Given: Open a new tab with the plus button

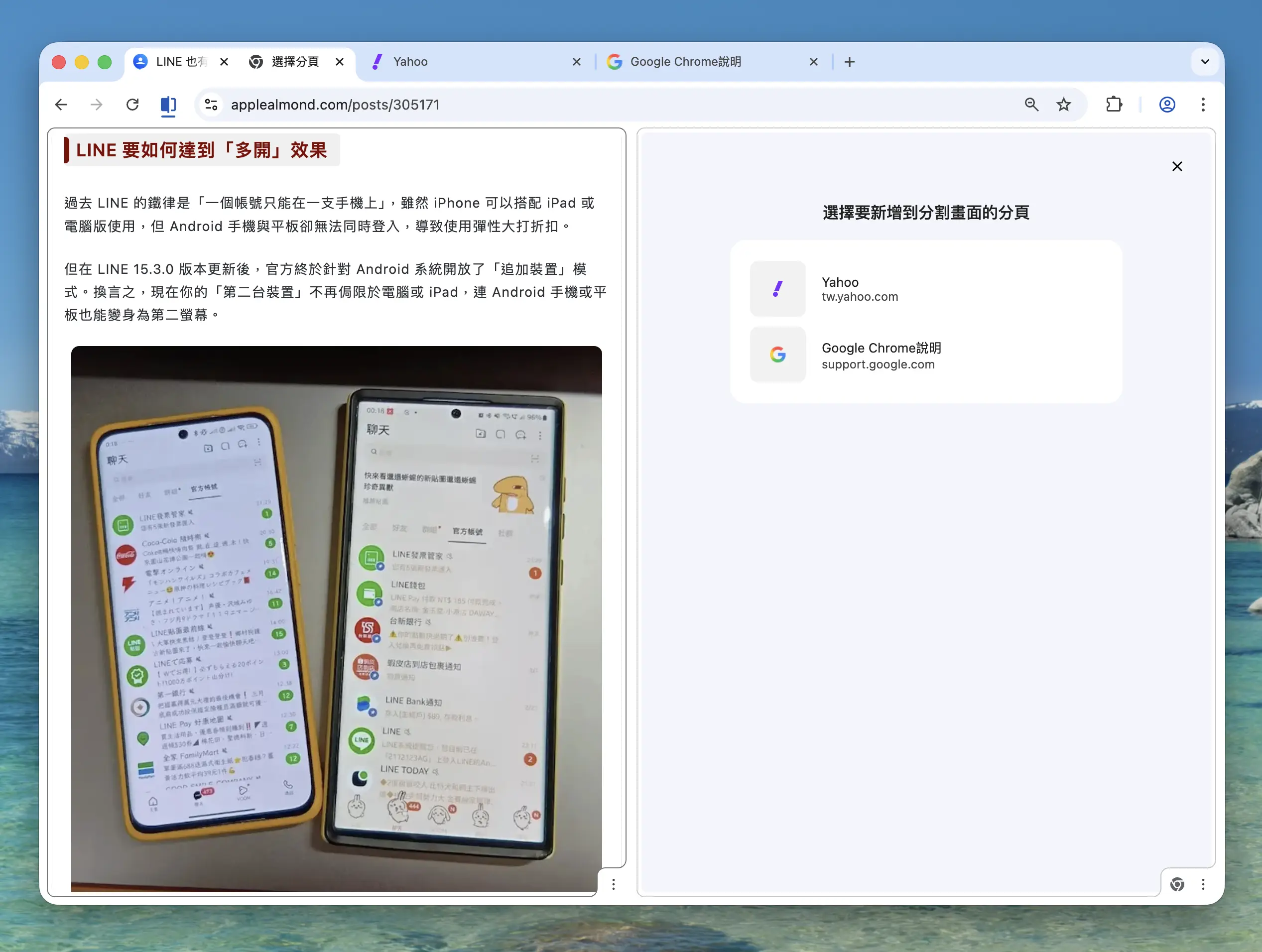Looking at the screenshot, I should [850, 62].
